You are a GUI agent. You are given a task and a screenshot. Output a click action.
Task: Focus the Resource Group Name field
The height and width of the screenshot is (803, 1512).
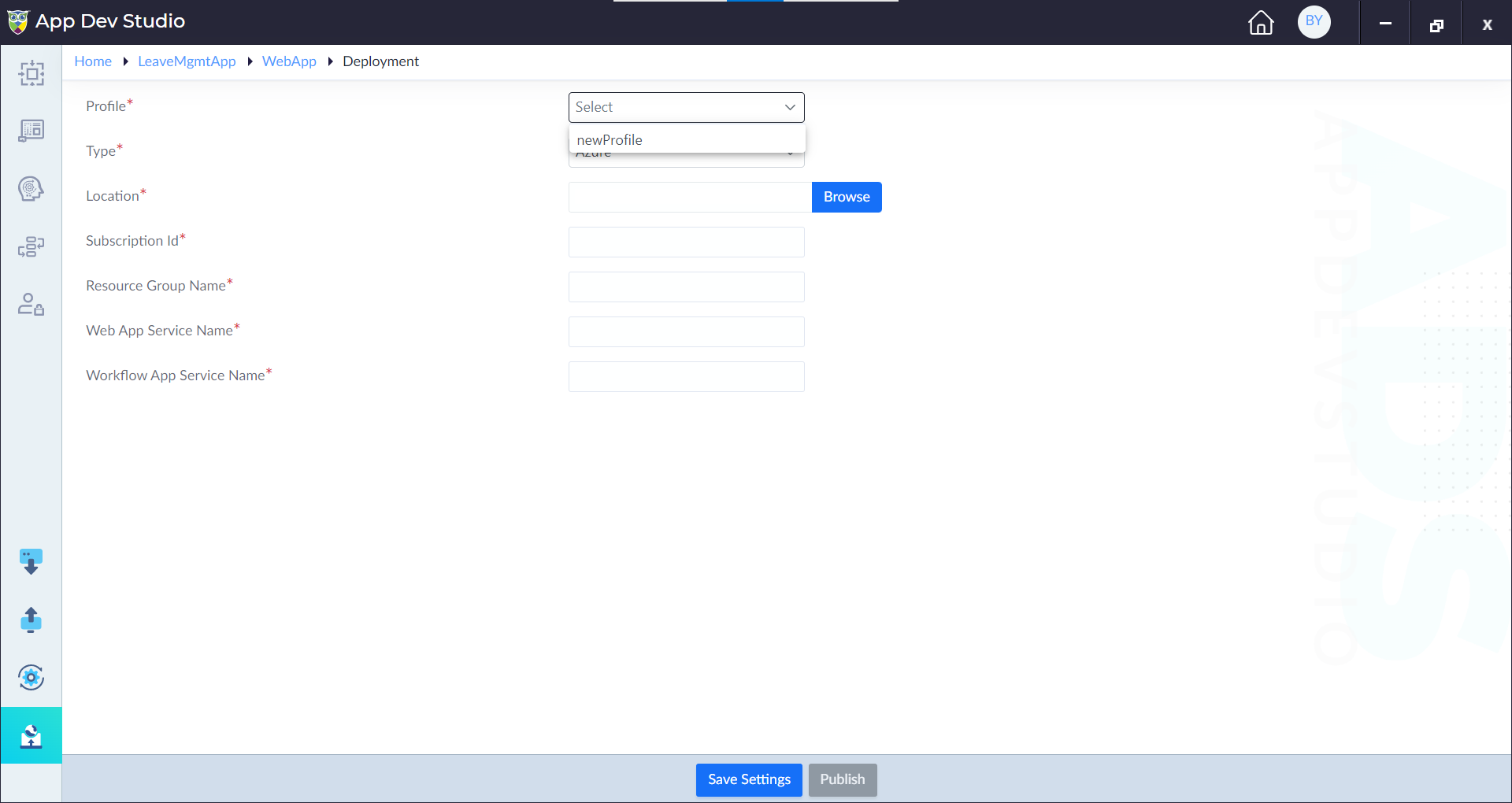687,287
